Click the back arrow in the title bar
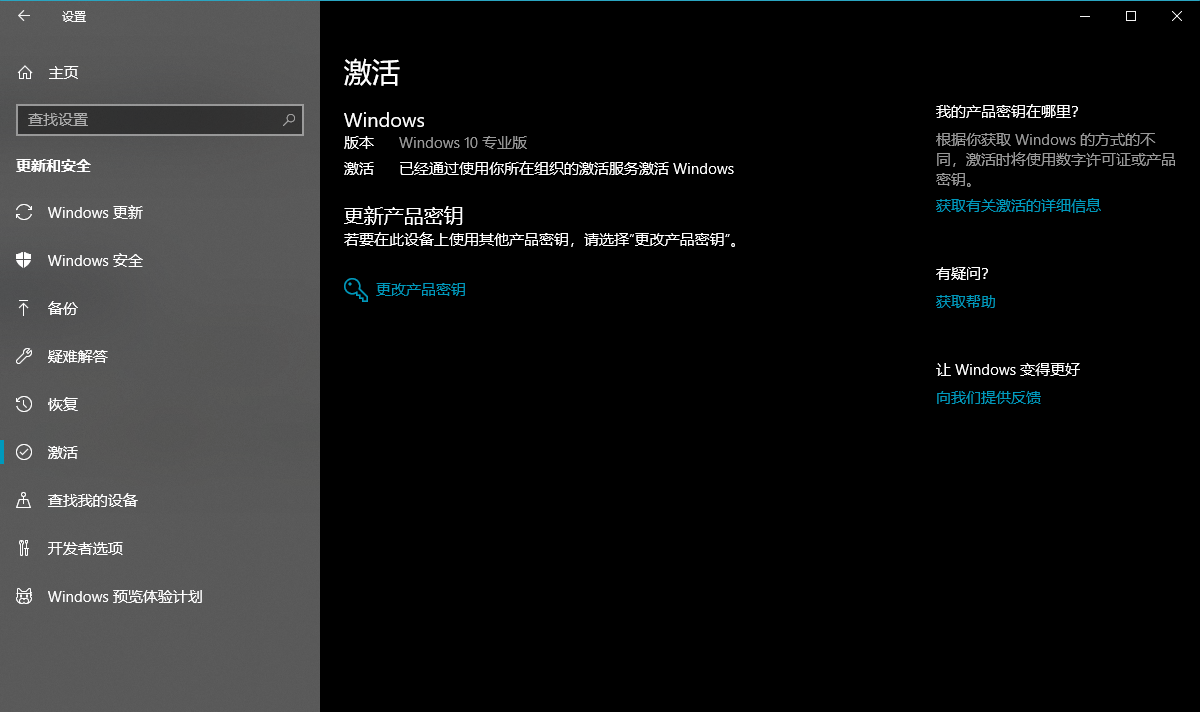This screenshot has width=1200, height=712. 24,16
